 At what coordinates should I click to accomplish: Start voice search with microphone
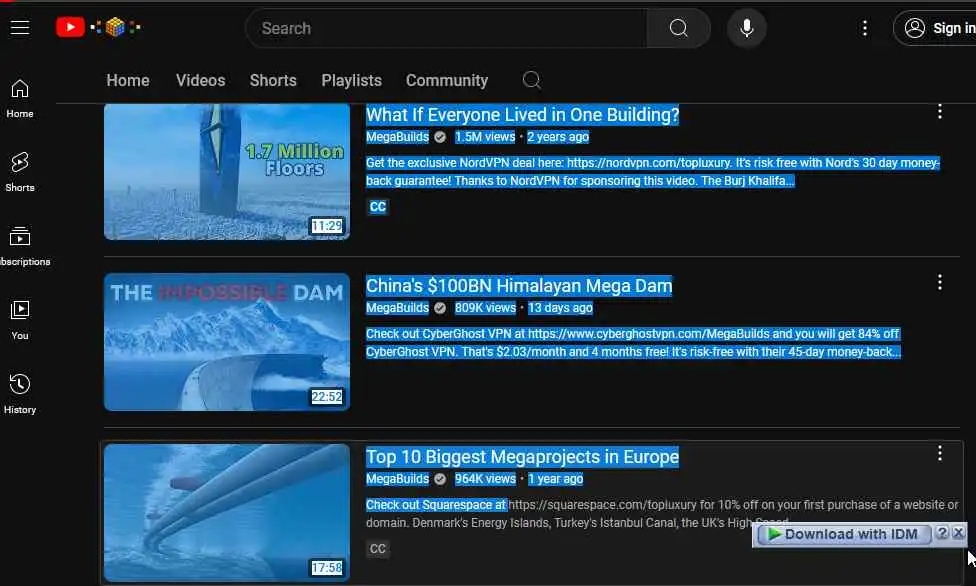[x=746, y=28]
